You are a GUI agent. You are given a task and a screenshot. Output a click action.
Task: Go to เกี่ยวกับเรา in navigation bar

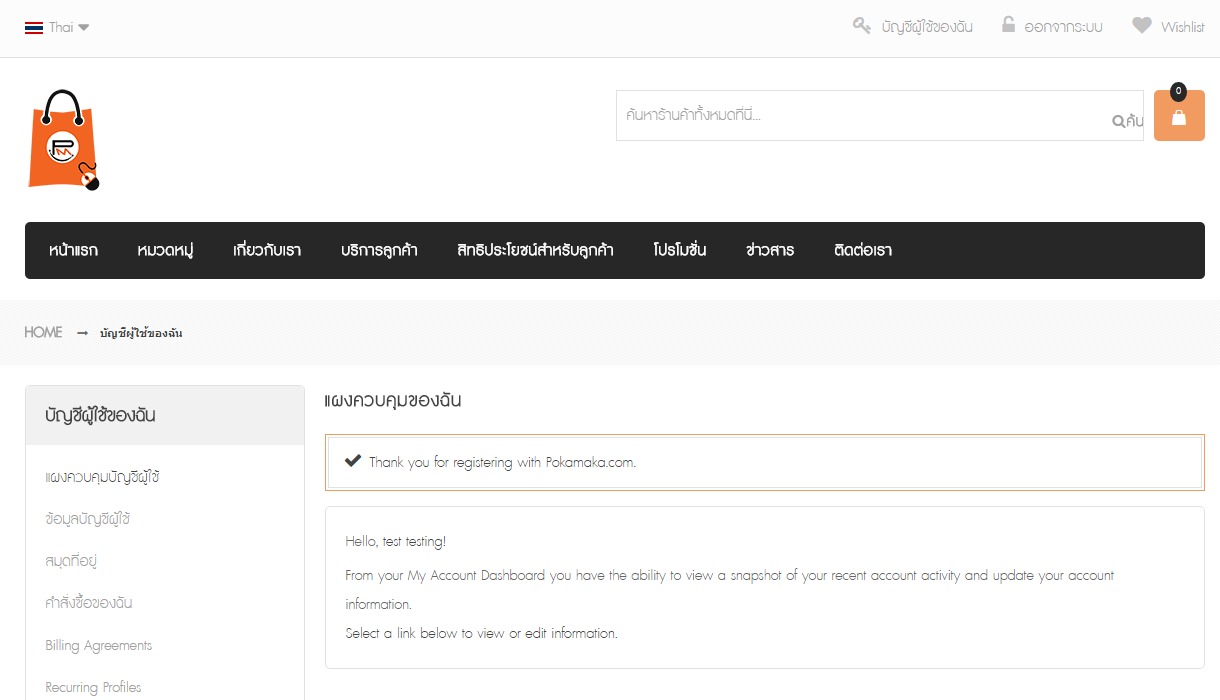pyautogui.click(x=267, y=250)
